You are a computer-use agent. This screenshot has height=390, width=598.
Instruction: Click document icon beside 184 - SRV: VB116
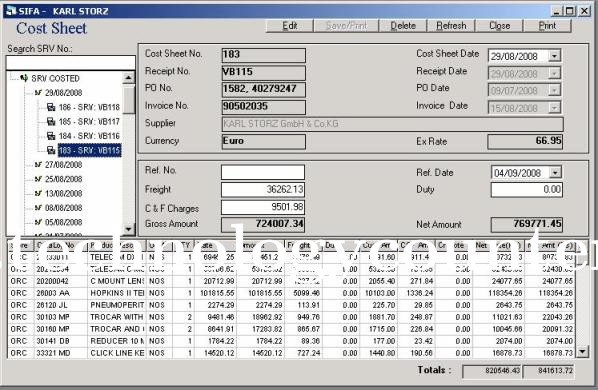coord(51,136)
